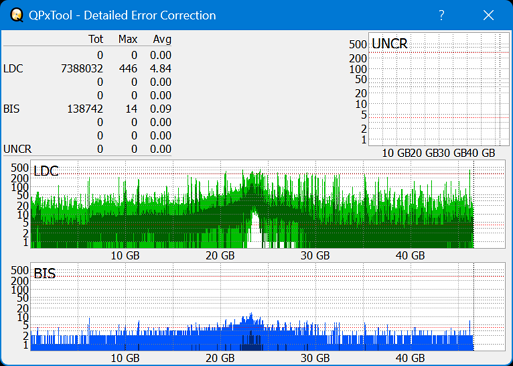
Task: Select the LDC max value 446
Action: [128, 69]
